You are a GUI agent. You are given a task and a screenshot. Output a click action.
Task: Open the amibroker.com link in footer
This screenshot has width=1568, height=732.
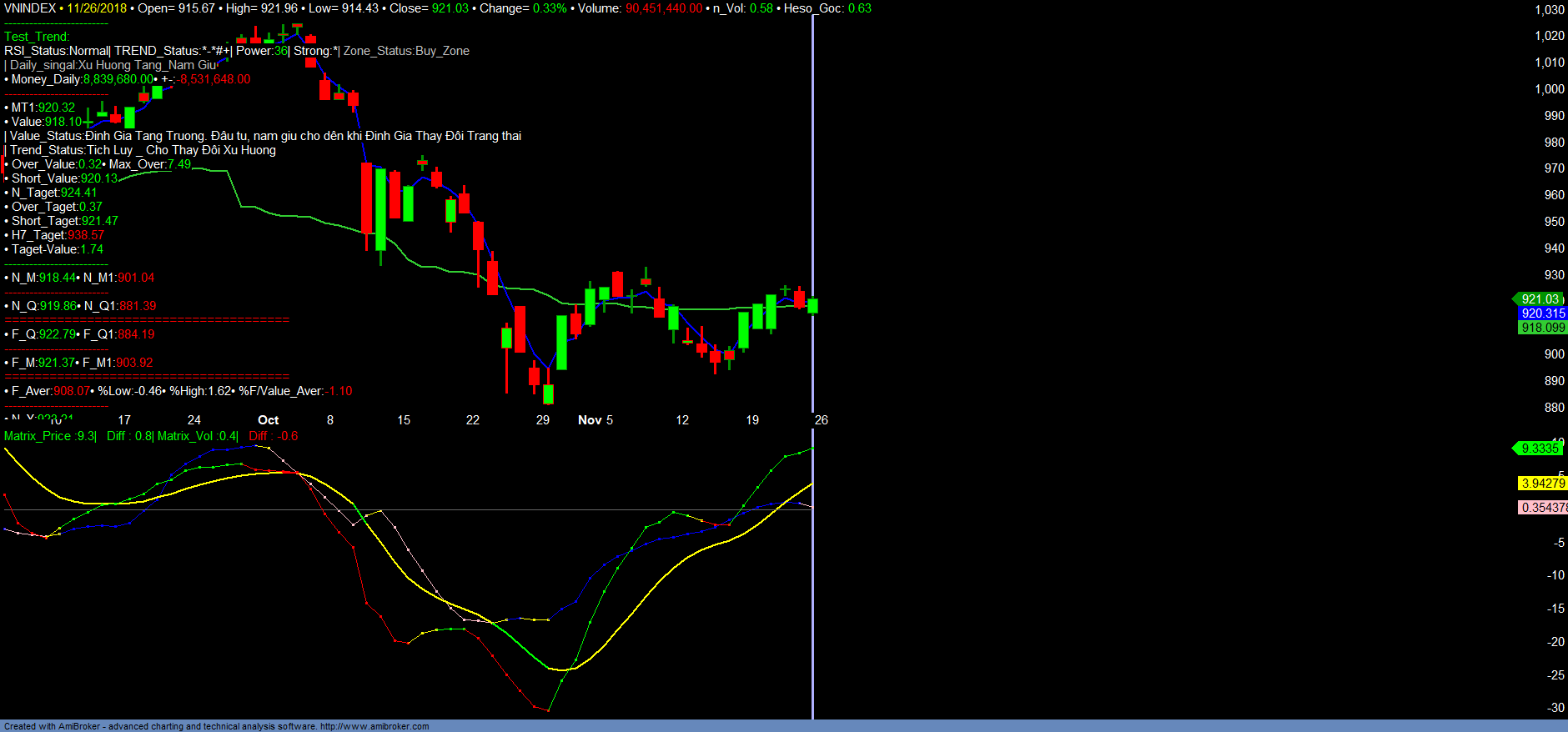tap(374, 726)
